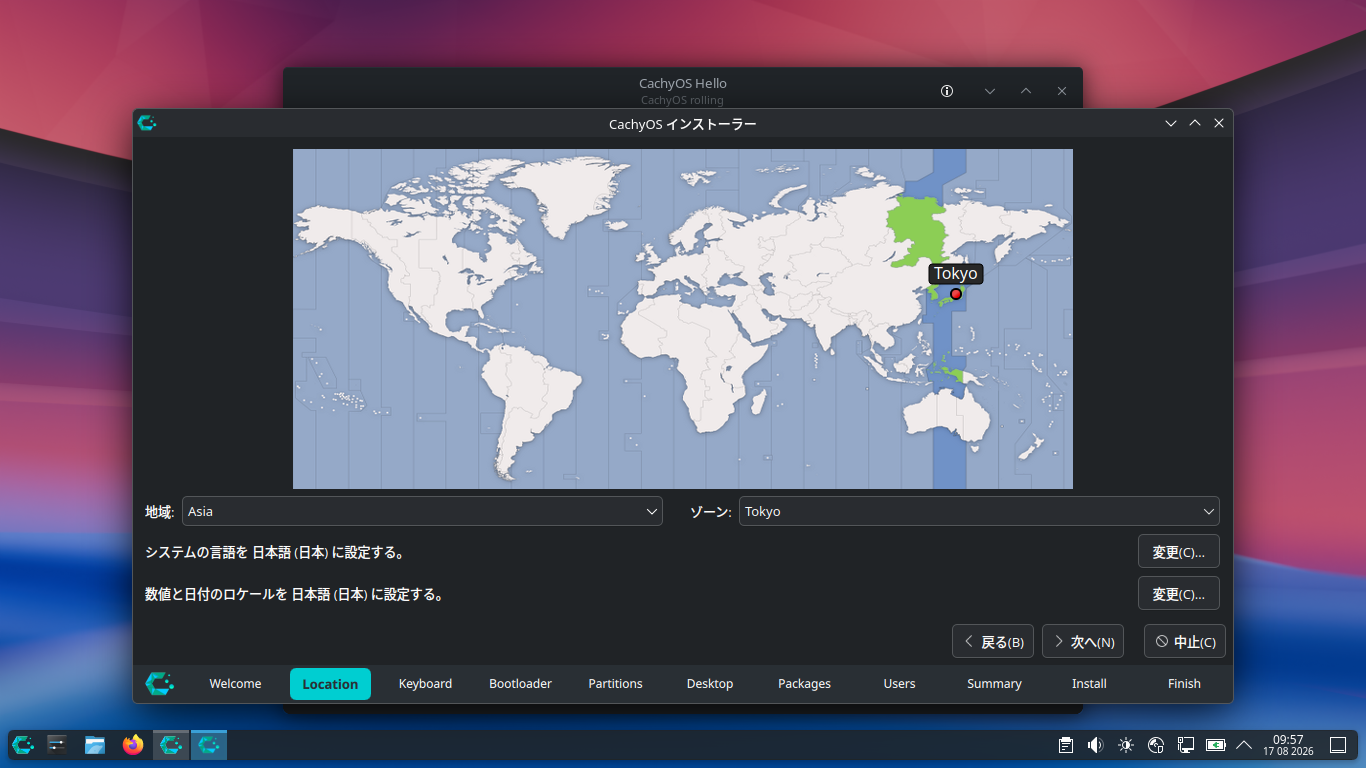This screenshot has width=1366, height=768.
Task: Close the CachyOS Hello window
Action: 1062,91
